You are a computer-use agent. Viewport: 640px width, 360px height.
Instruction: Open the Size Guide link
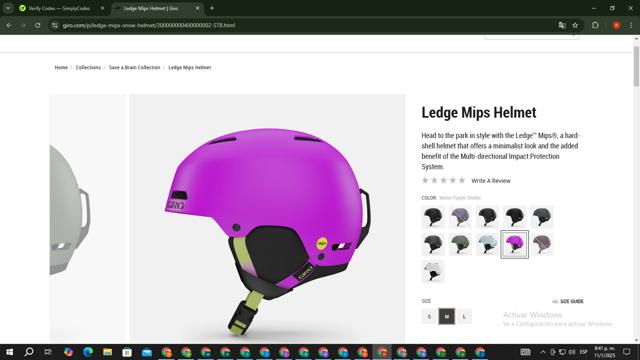point(568,301)
